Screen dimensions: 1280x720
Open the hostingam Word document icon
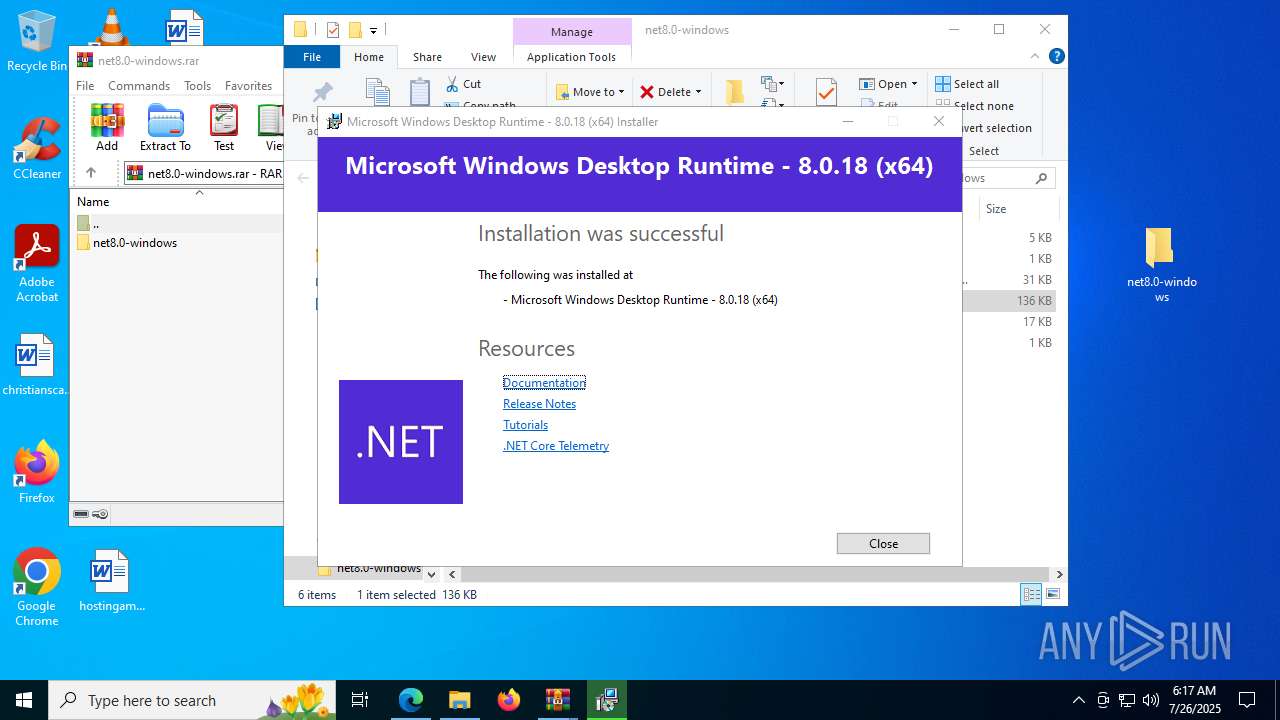(x=111, y=581)
